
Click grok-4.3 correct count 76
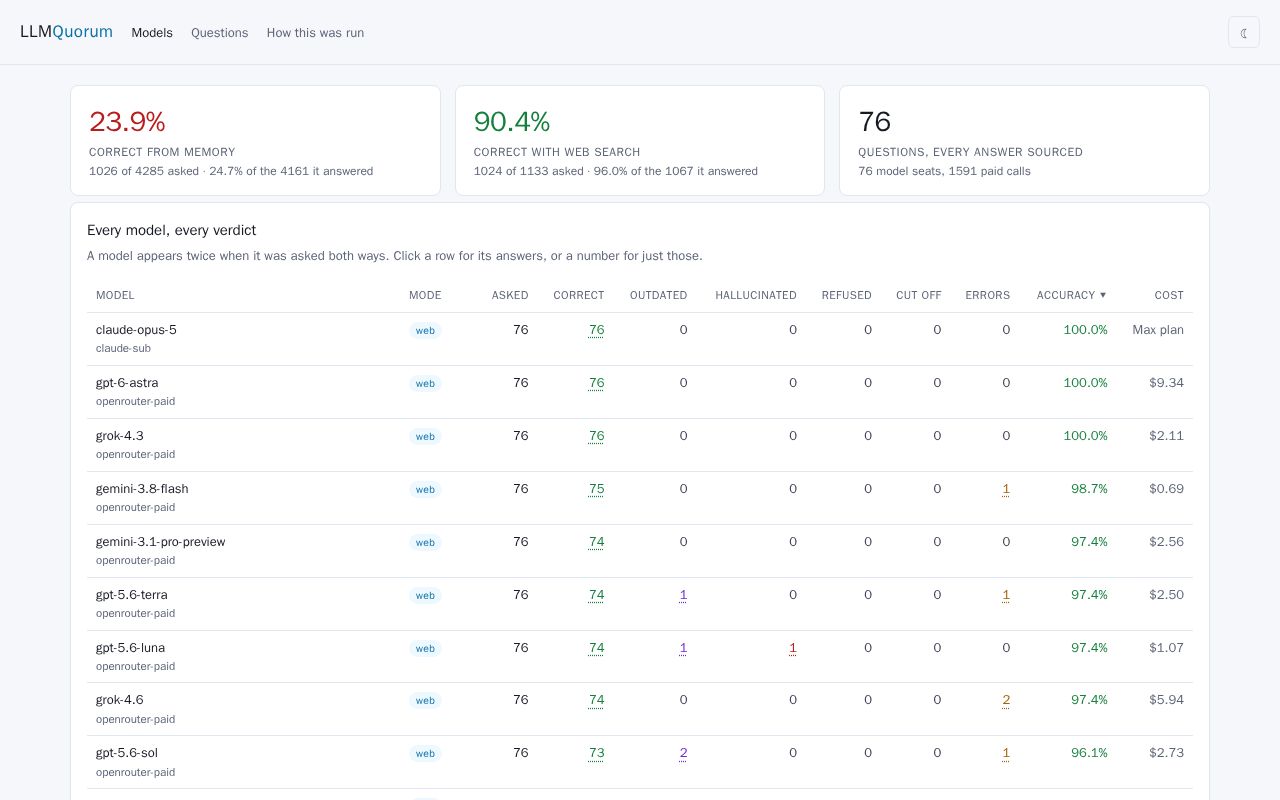pyautogui.click(x=596, y=436)
